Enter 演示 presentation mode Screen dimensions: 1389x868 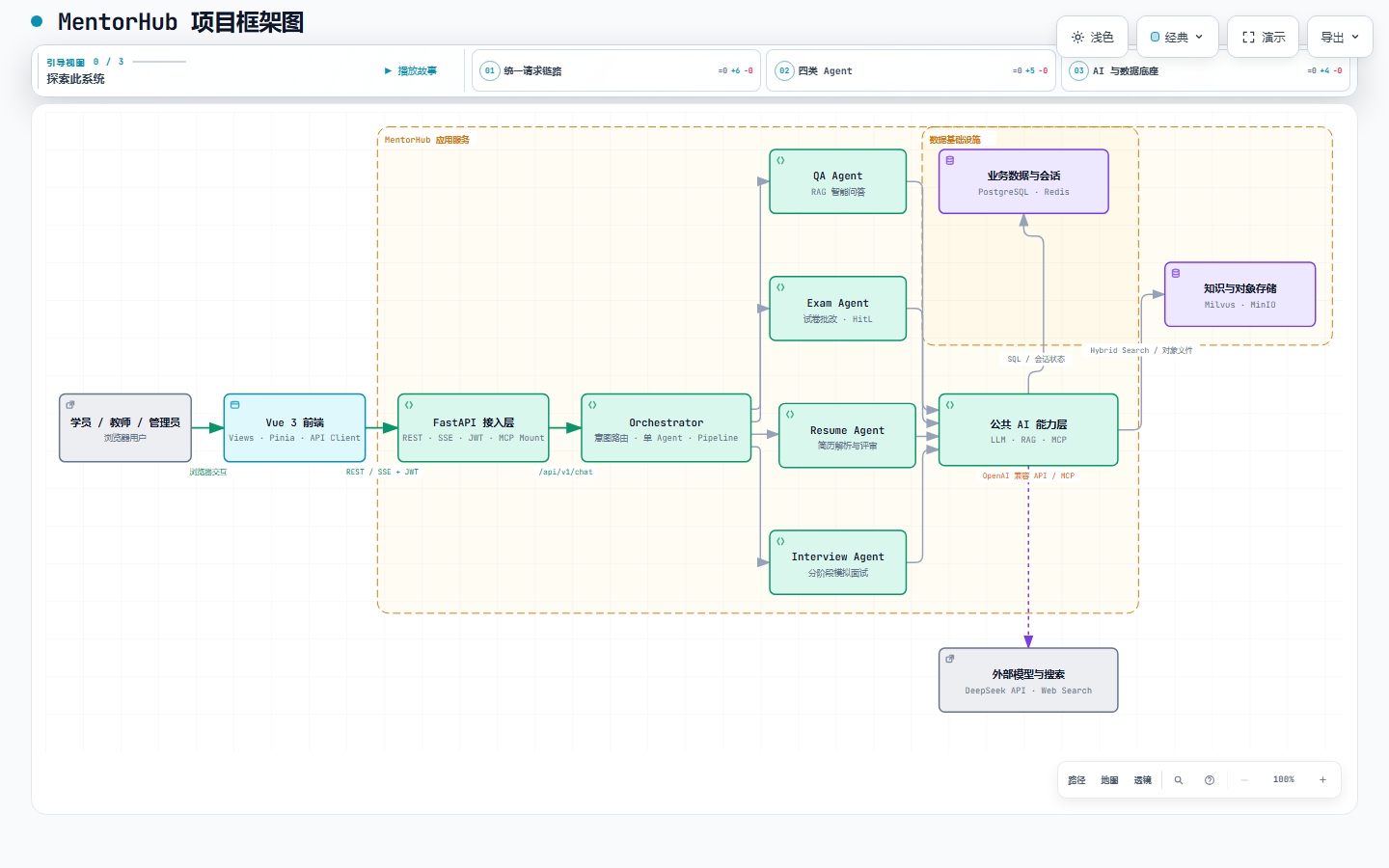coord(1263,38)
